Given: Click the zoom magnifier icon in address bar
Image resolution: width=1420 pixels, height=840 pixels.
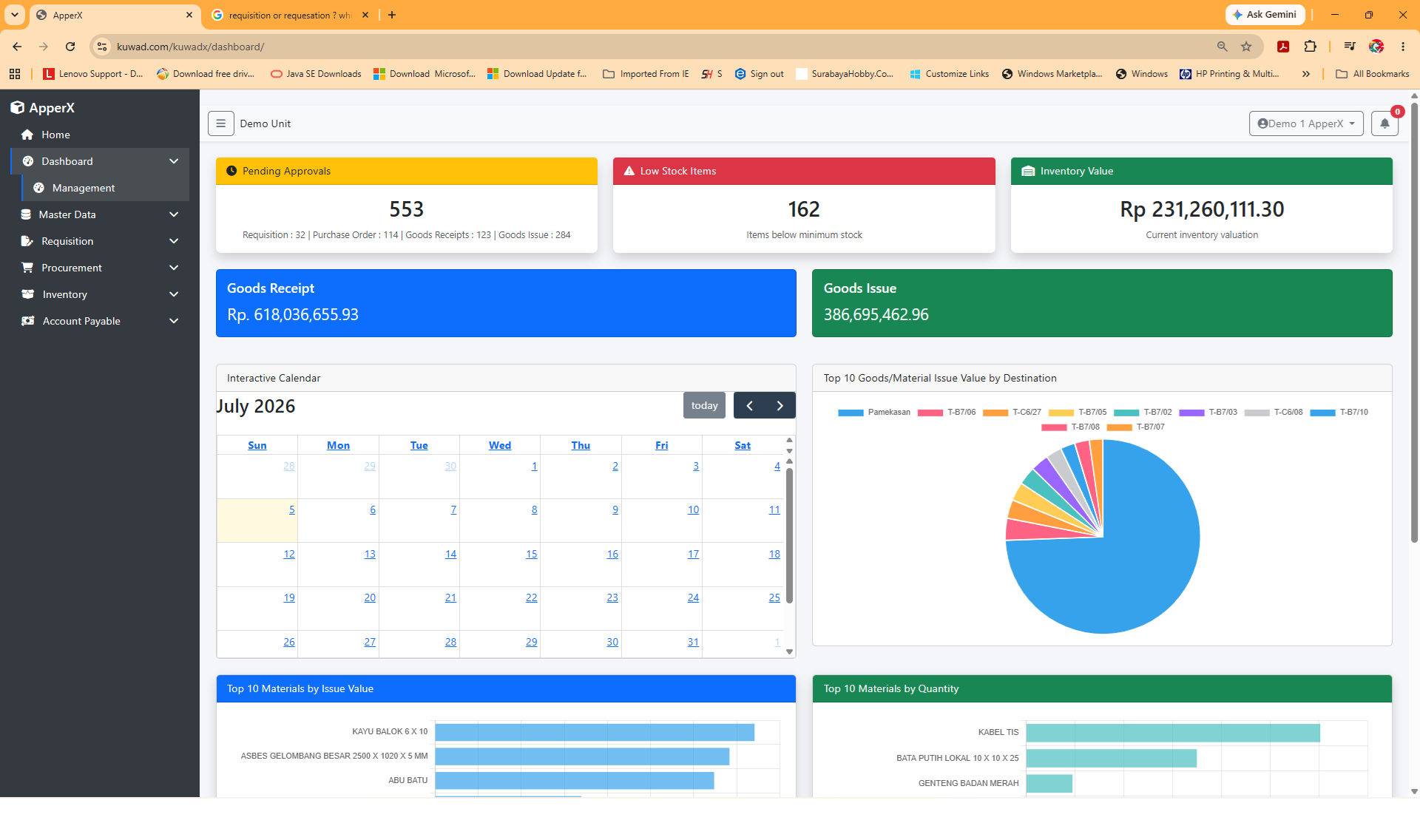Looking at the screenshot, I should click(1222, 47).
